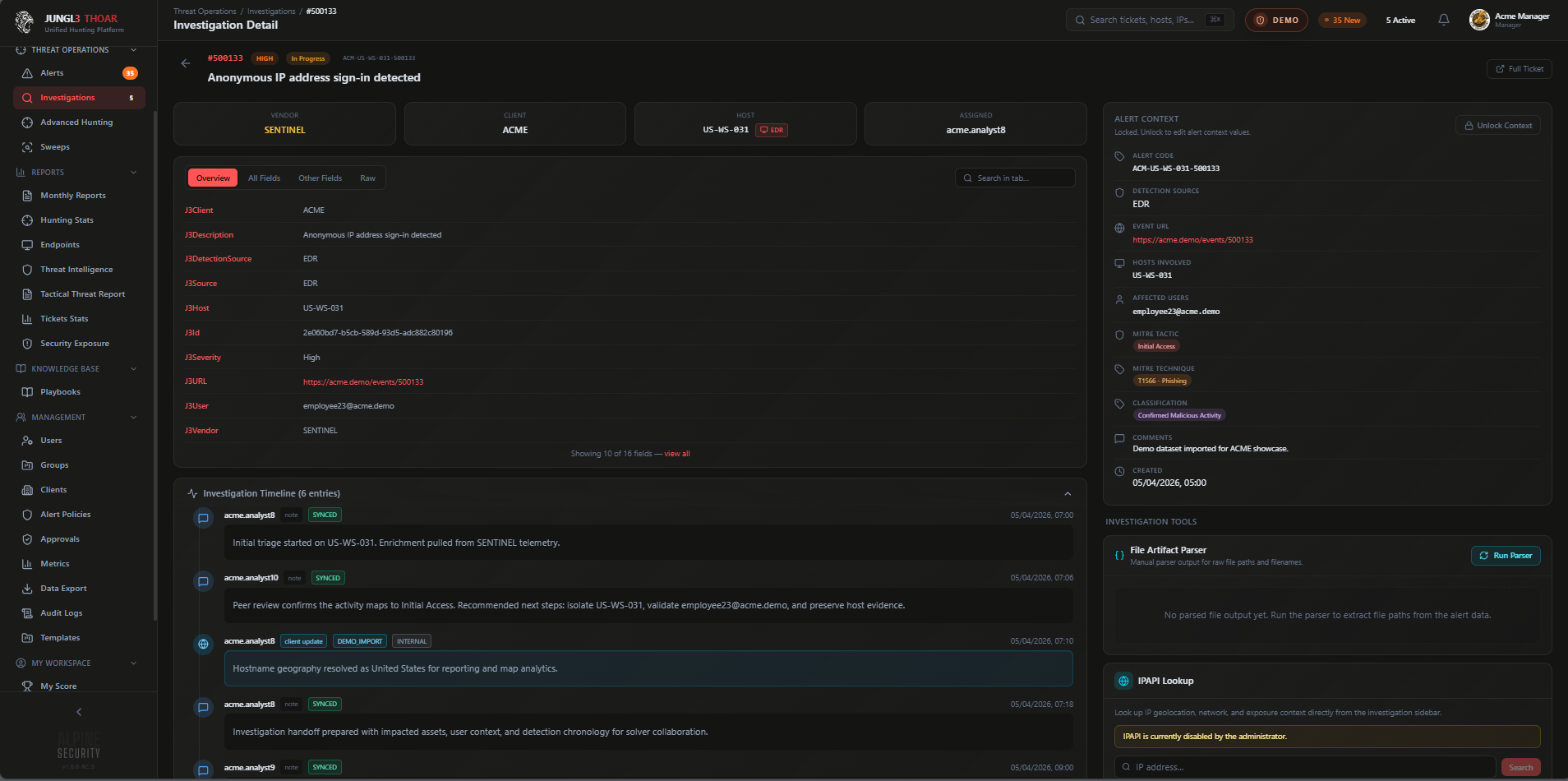Run the File Artifact Parser

[1506, 556]
